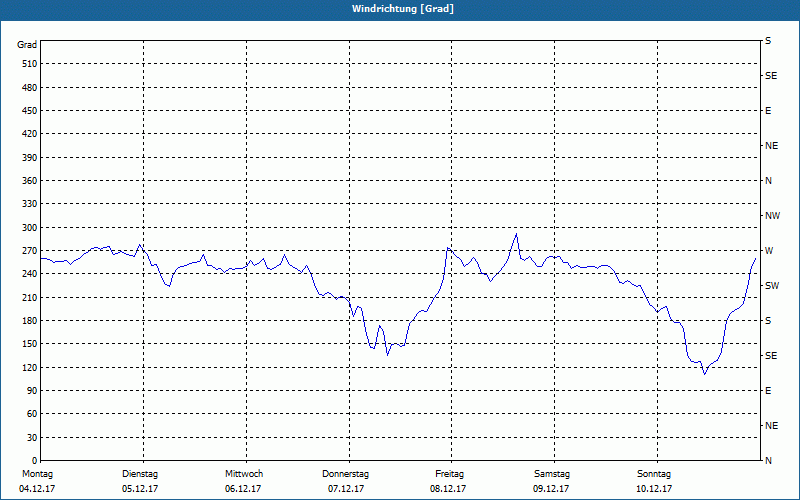The width and height of the screenshot is (800, 500).
Task: Select the '450' y-axis value
Action: (x=30, y=111)
